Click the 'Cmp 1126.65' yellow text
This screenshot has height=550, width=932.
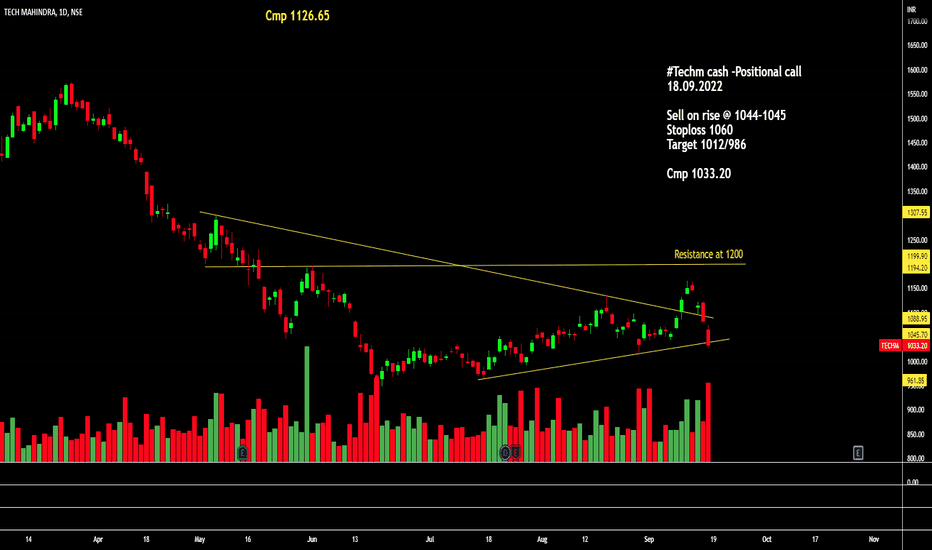click(x=297, y=16)
